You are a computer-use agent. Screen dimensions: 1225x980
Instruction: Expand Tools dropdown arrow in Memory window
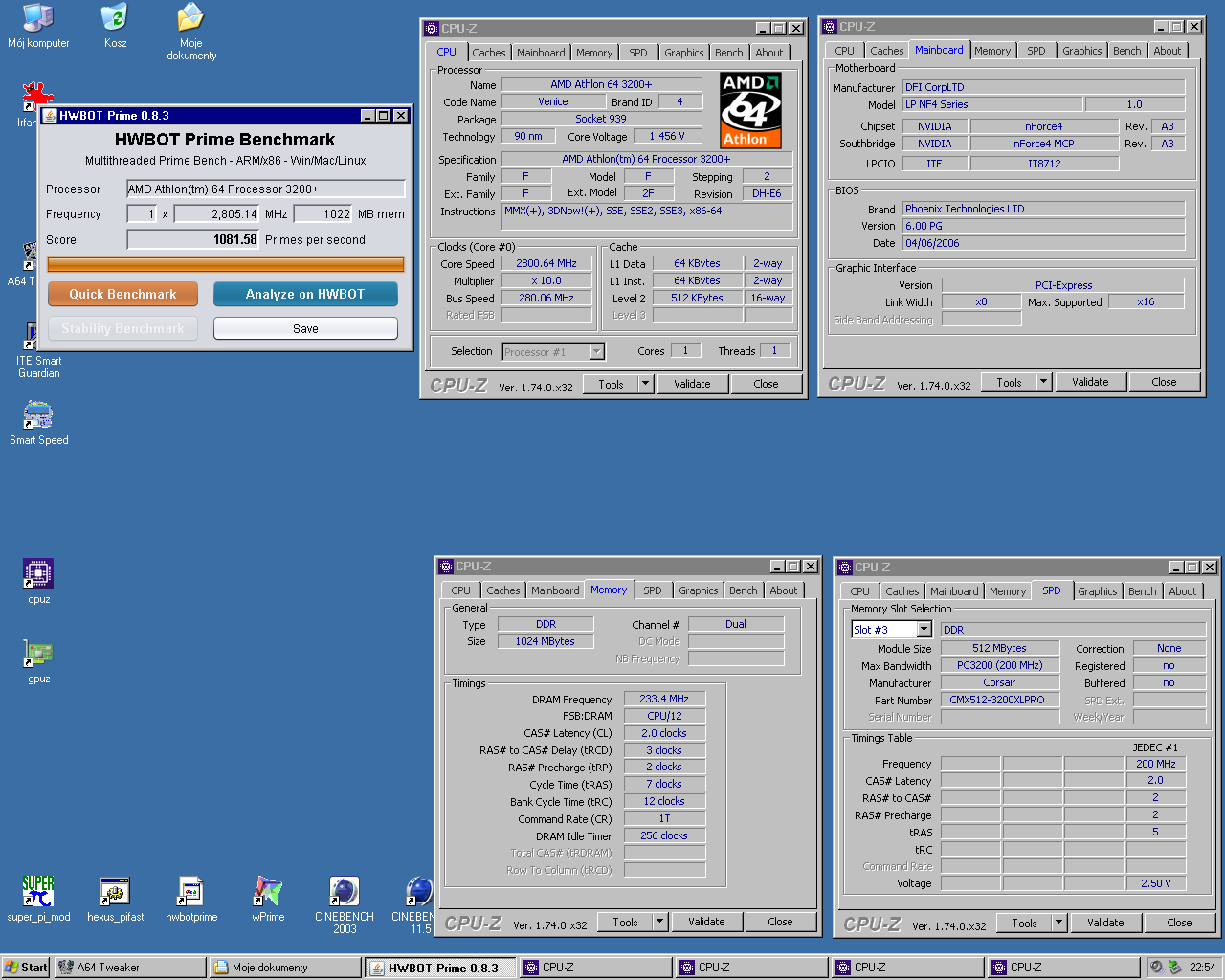point(659,922)
